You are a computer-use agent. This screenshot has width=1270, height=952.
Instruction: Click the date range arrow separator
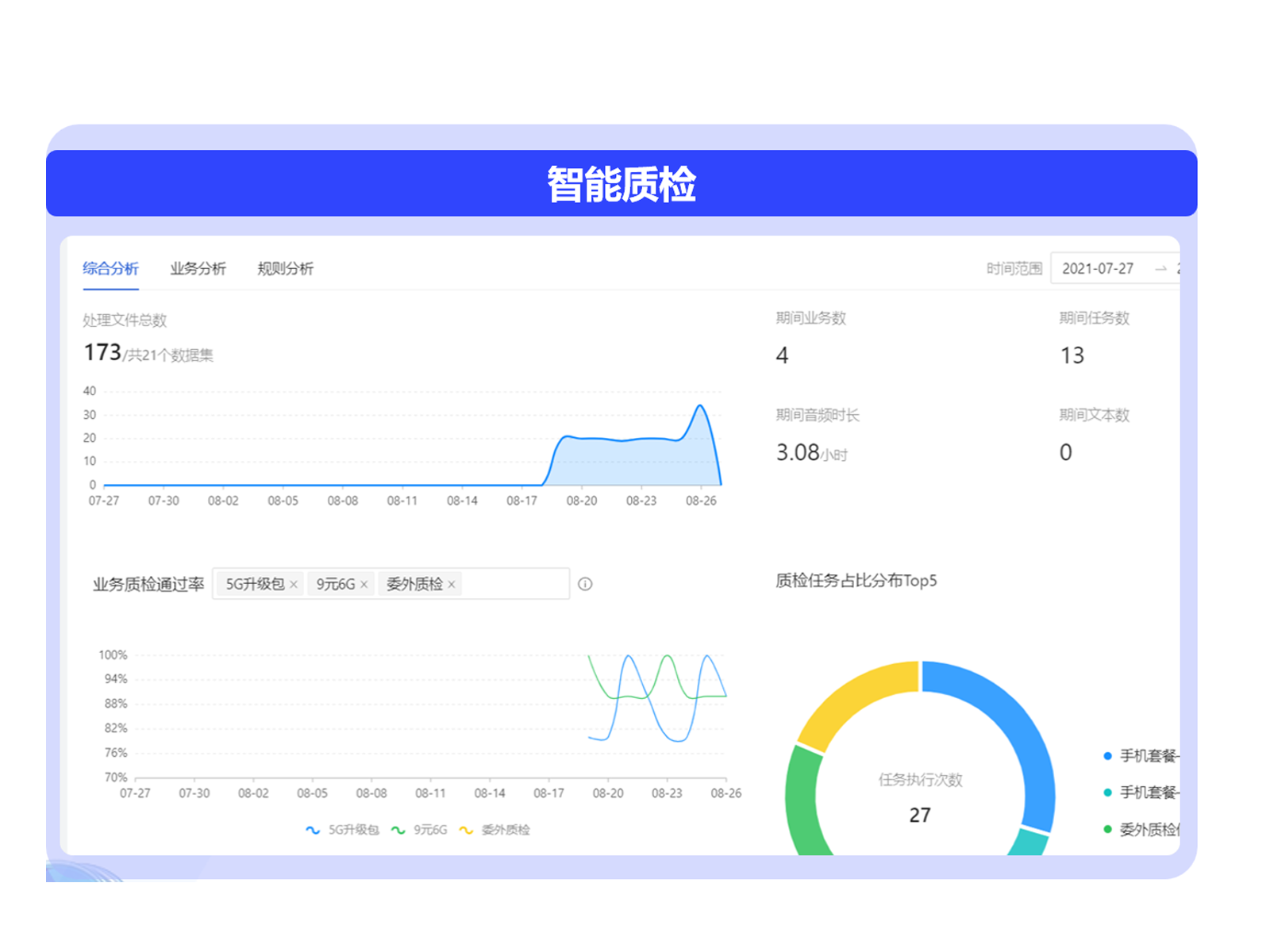[x=1160, y=269]
